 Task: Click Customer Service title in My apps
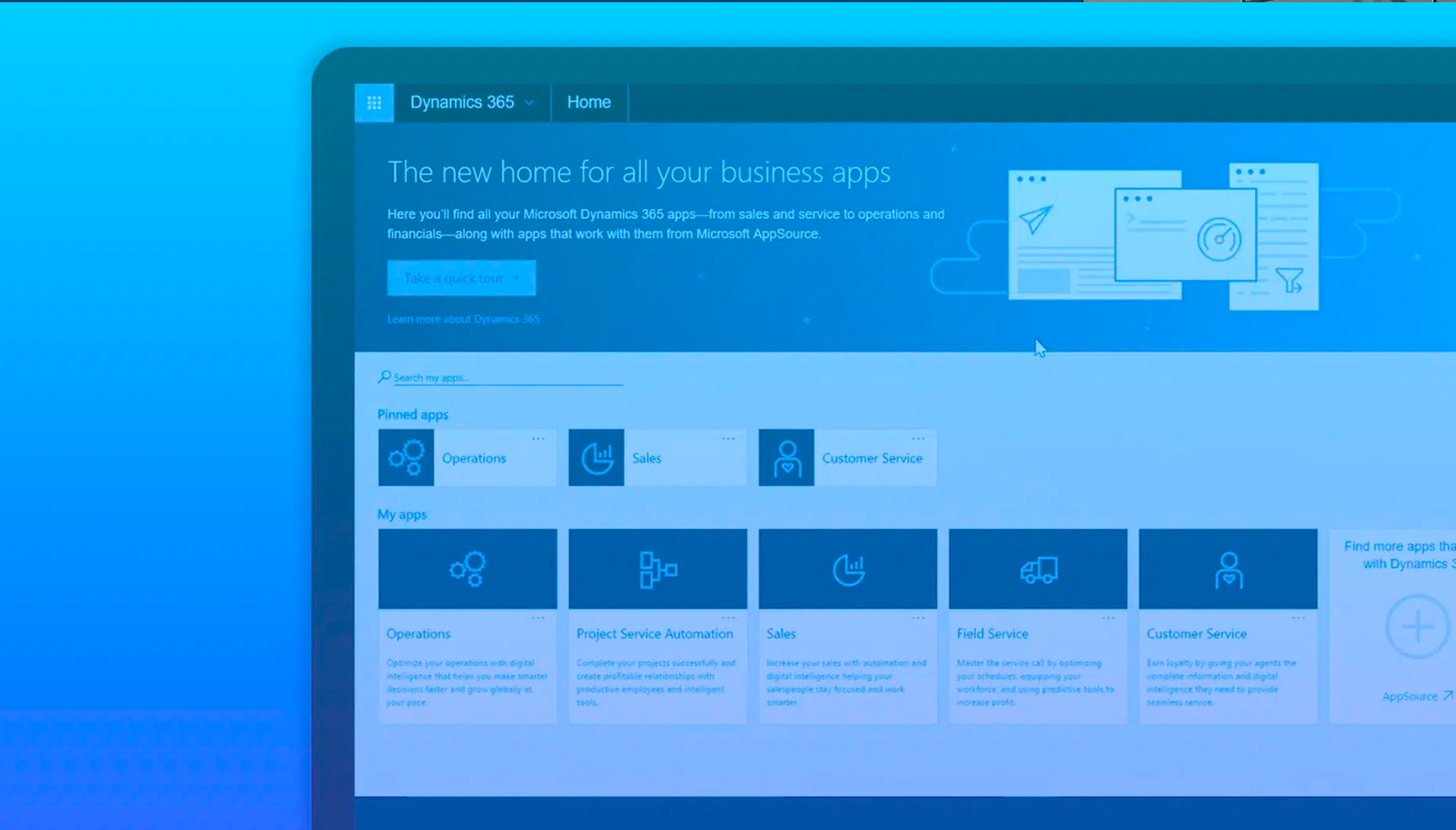1196,634
